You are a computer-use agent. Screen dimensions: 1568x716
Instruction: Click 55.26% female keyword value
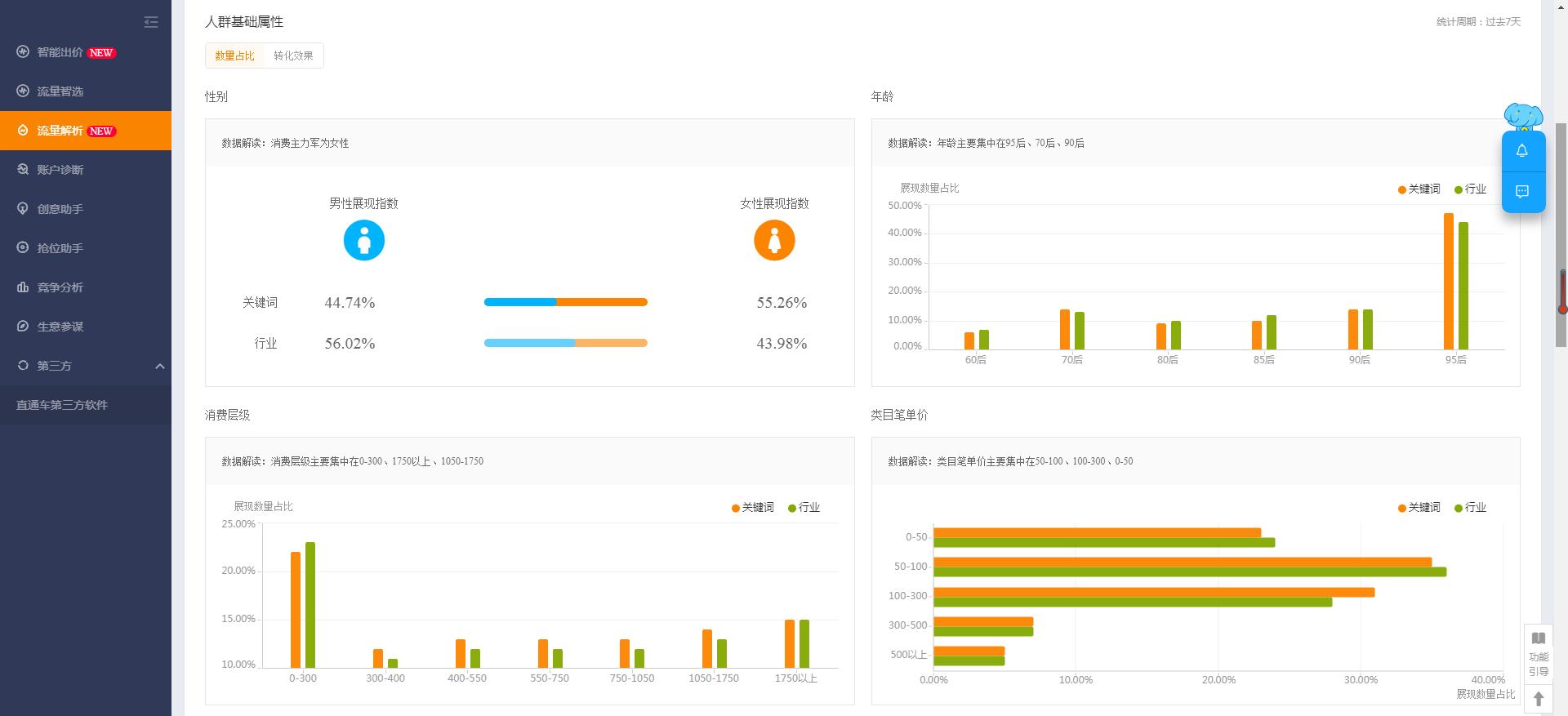coord(782,303)
